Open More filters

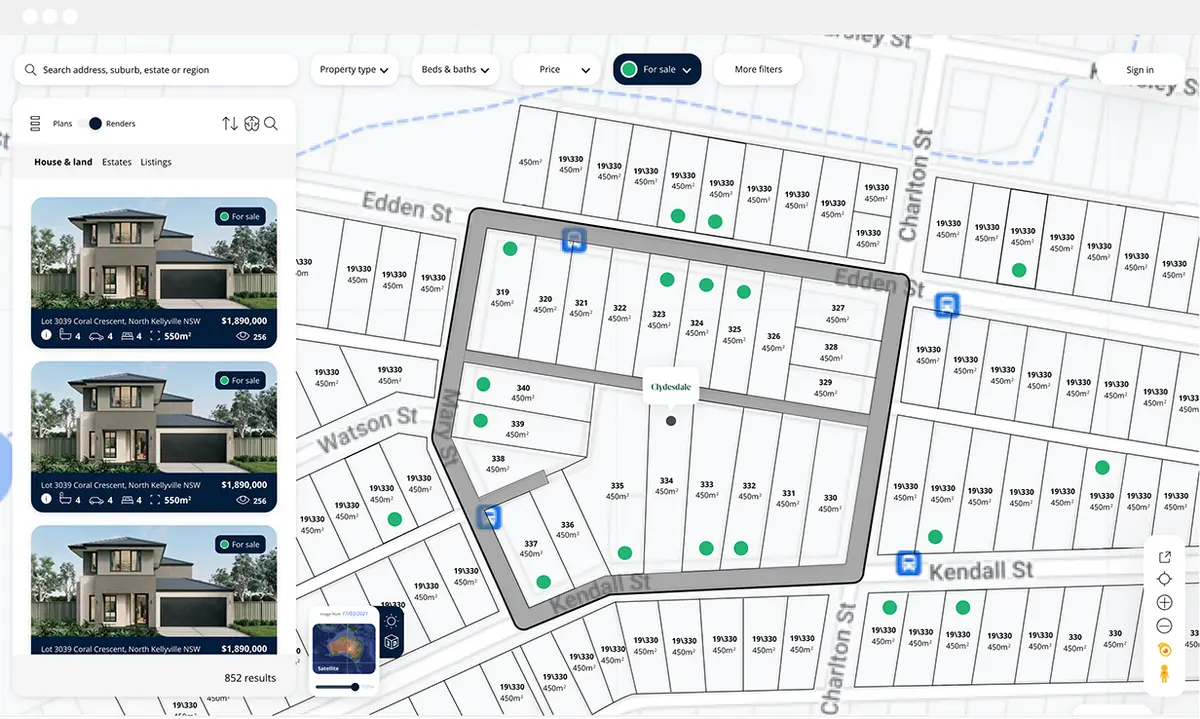757,69
